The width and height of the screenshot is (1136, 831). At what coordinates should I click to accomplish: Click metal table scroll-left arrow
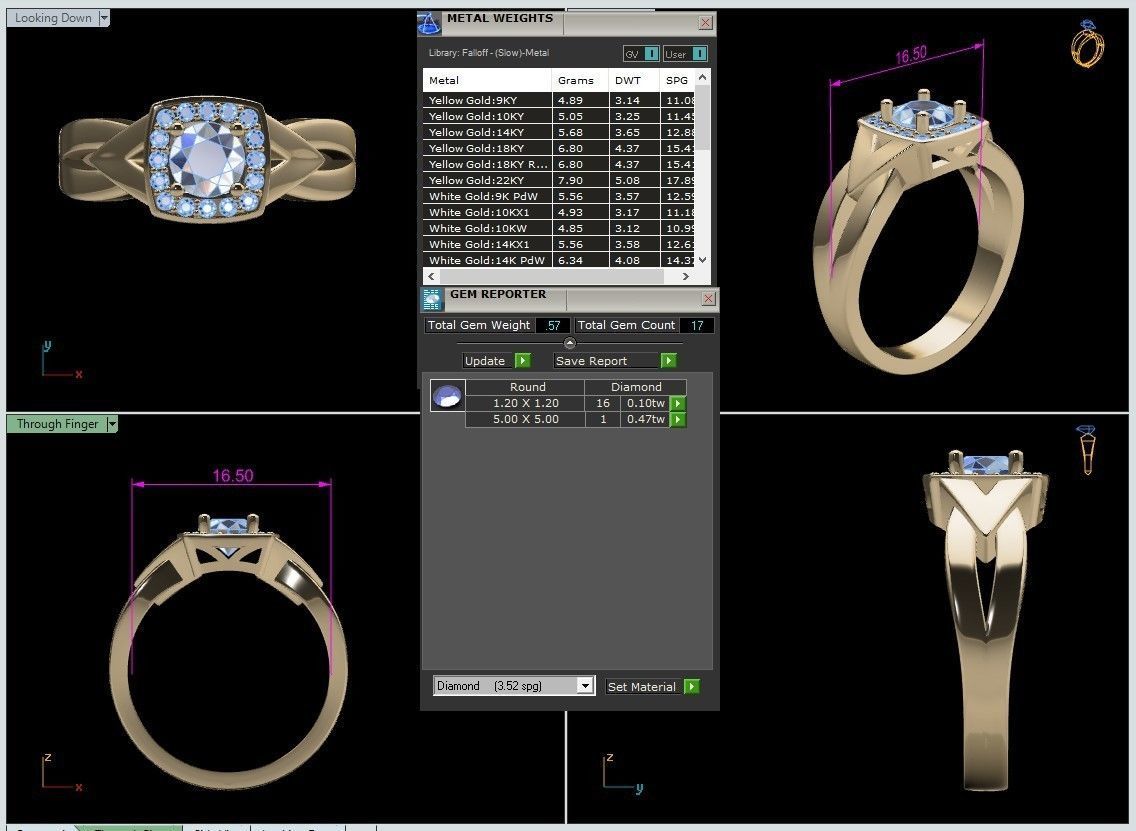pos(432,276)
